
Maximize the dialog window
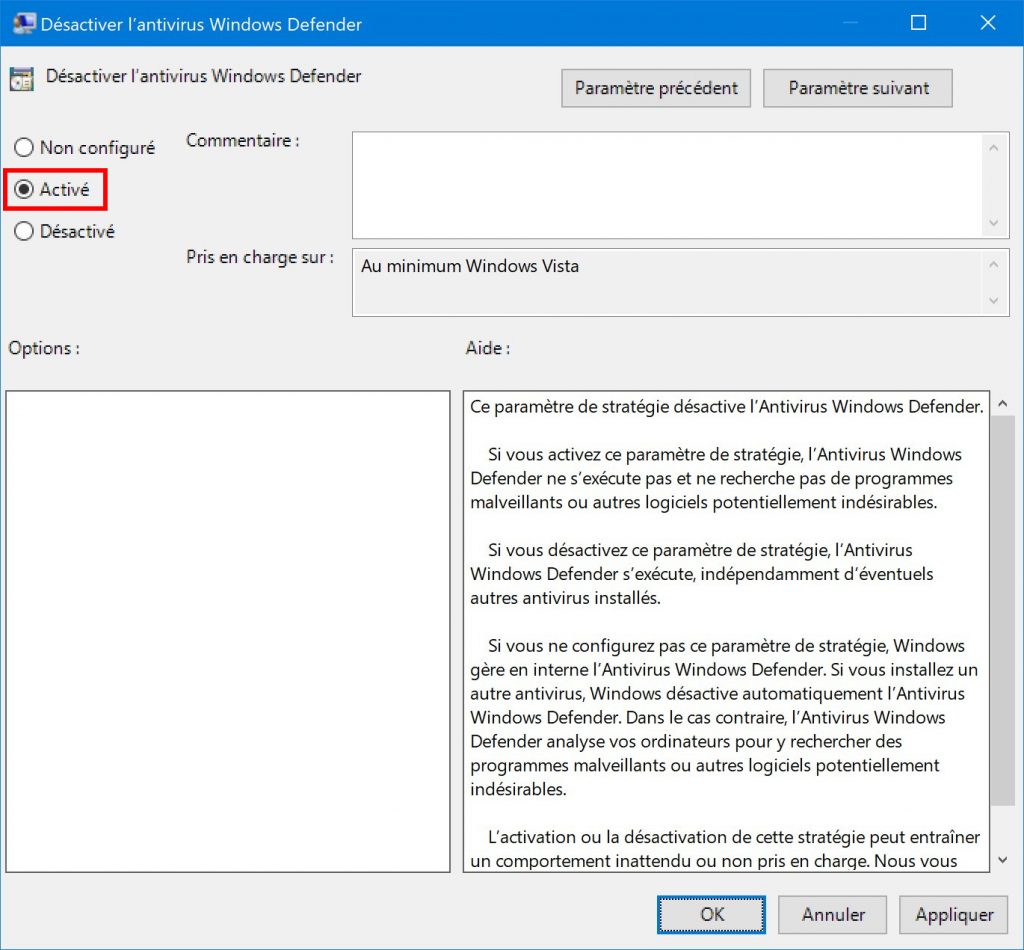point(918,23)
